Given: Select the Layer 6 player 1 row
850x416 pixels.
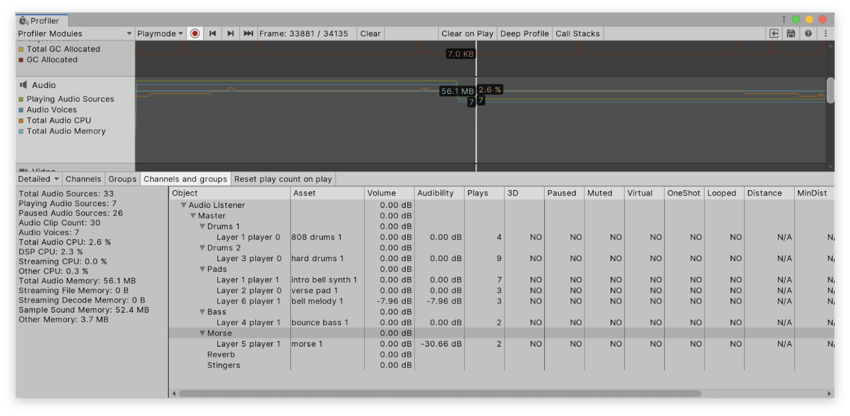Looking at the screenshot, I should 248,301.
